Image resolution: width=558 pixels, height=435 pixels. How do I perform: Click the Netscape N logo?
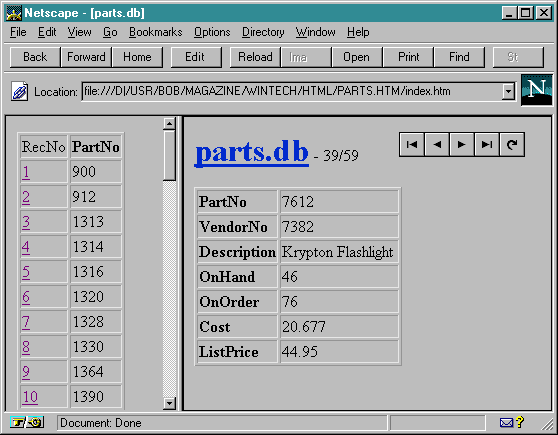537,90
